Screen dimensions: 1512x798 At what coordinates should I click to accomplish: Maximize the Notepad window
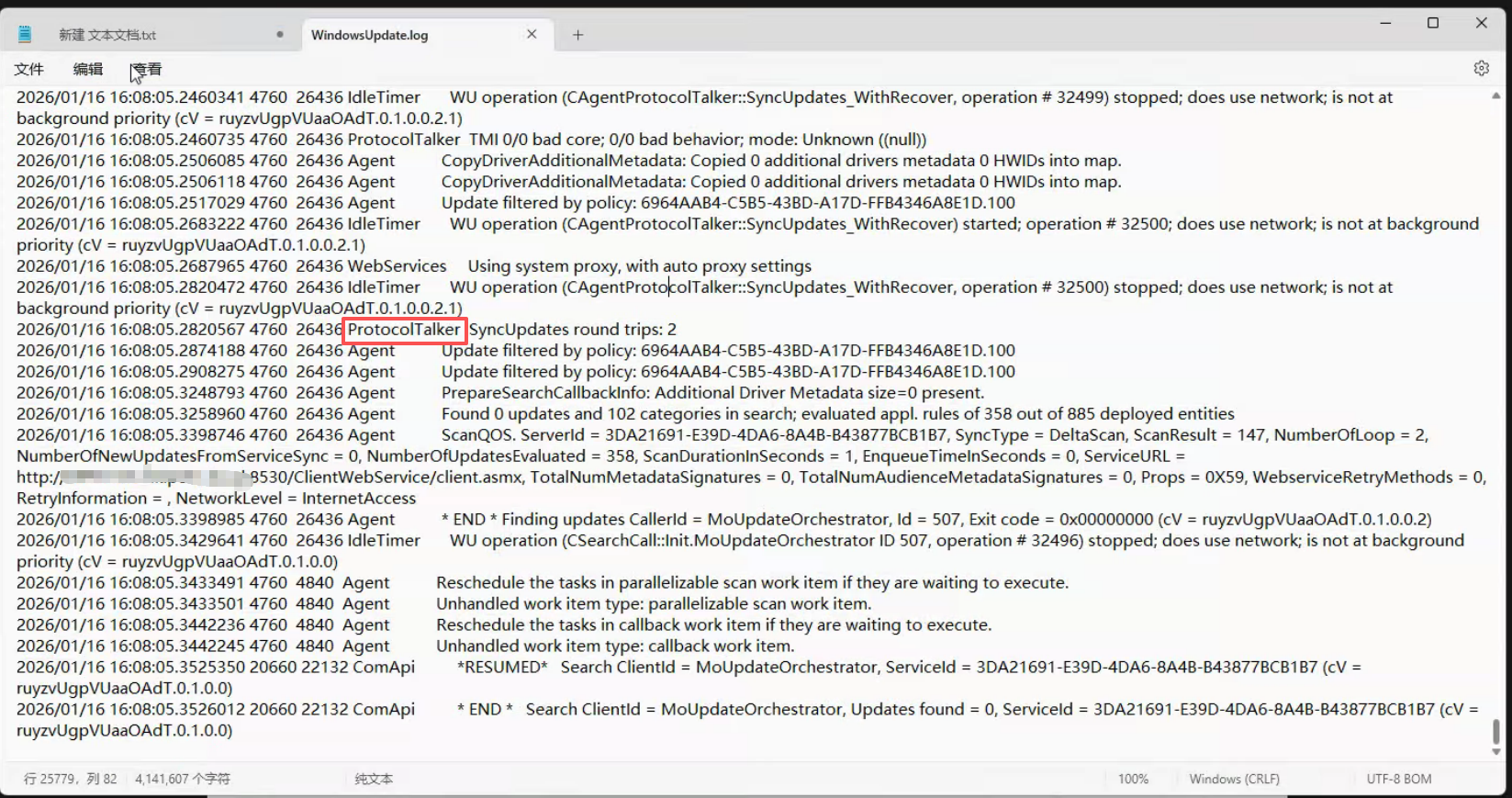tap(1433, 23)
